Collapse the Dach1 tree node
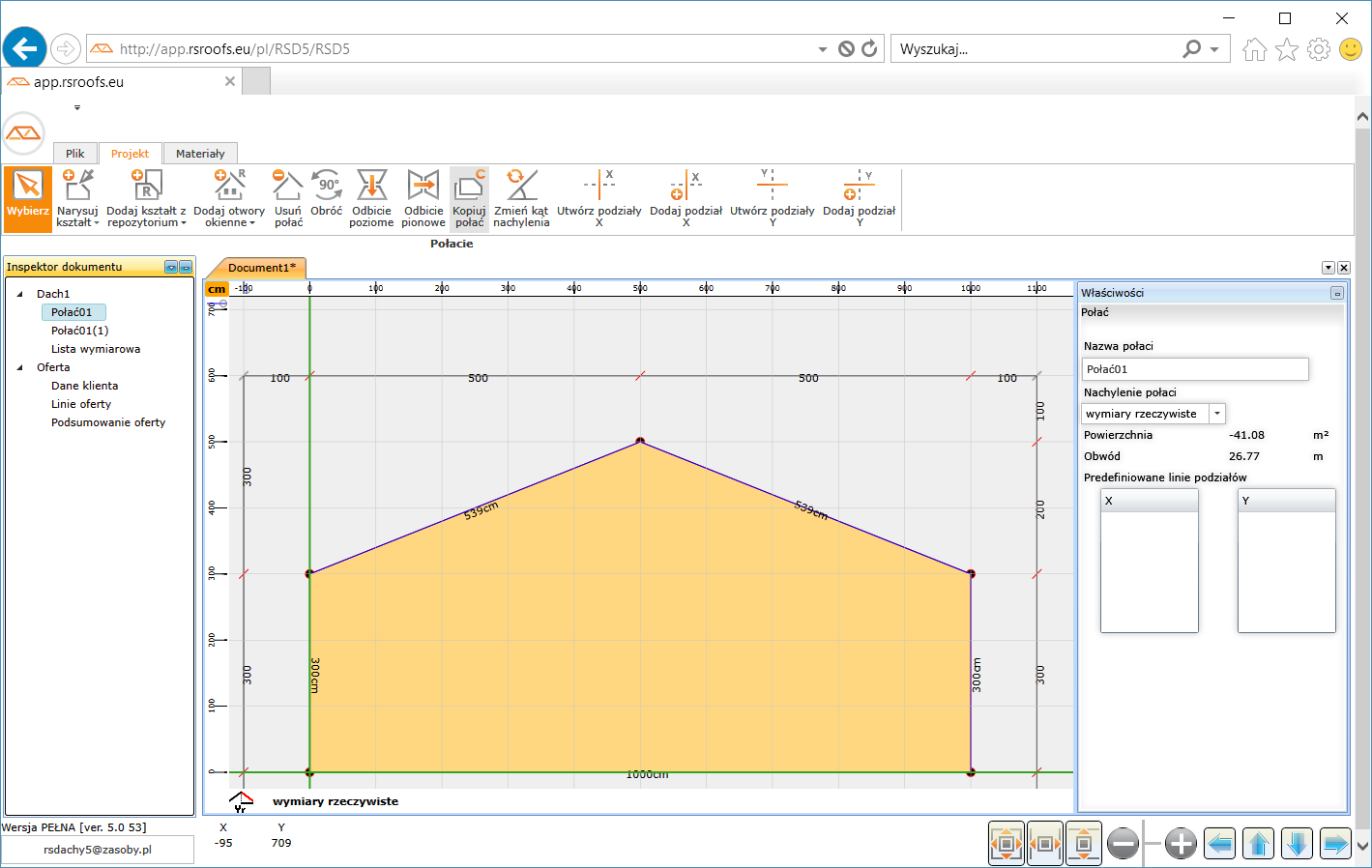Image resolution: width=1372 pixels, height=868 pixels. 20,294
